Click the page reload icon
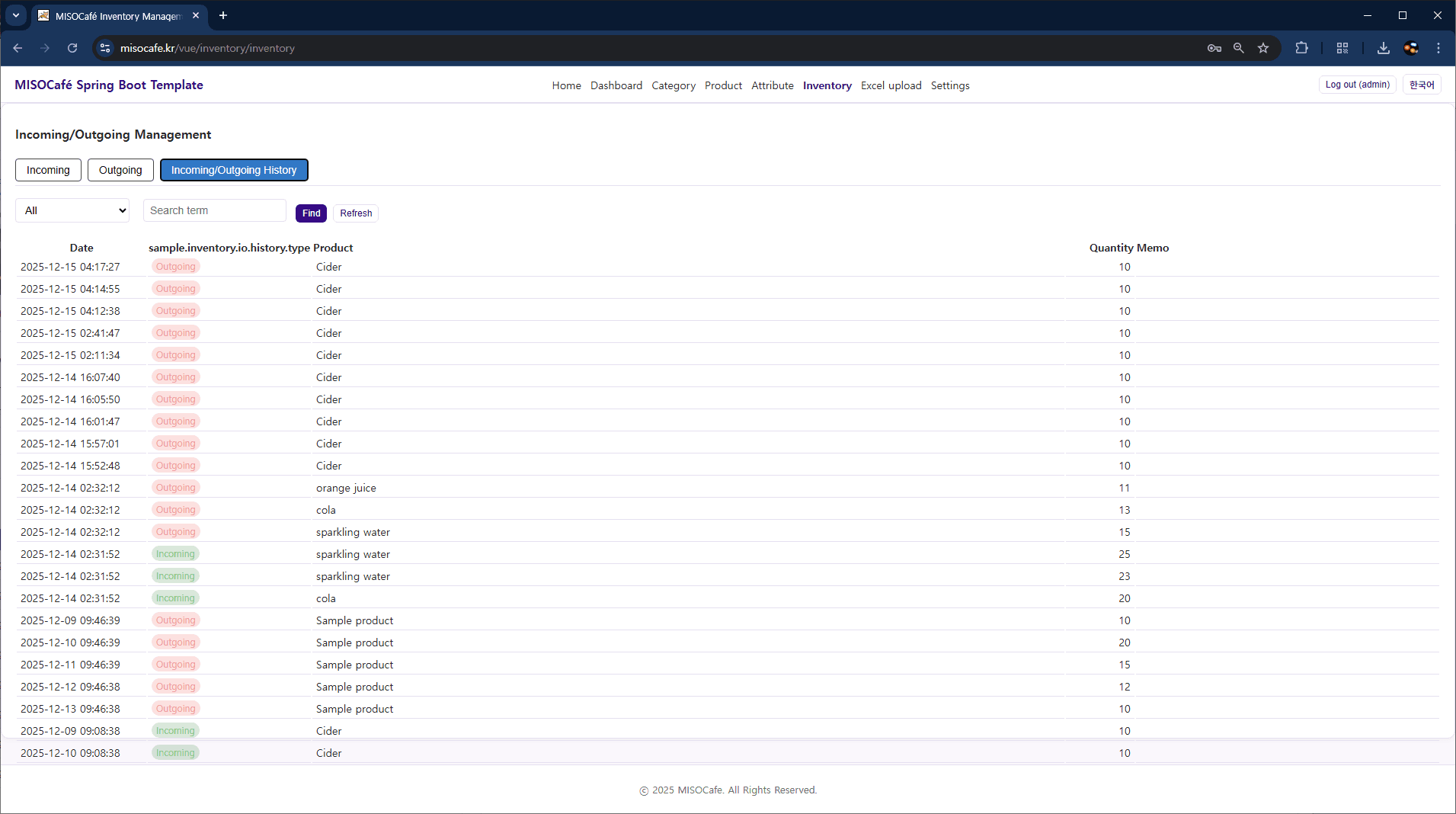Image resolution: width=1456 pixels, height=814 pixels. pyautogui.click(x=72, y=47)
